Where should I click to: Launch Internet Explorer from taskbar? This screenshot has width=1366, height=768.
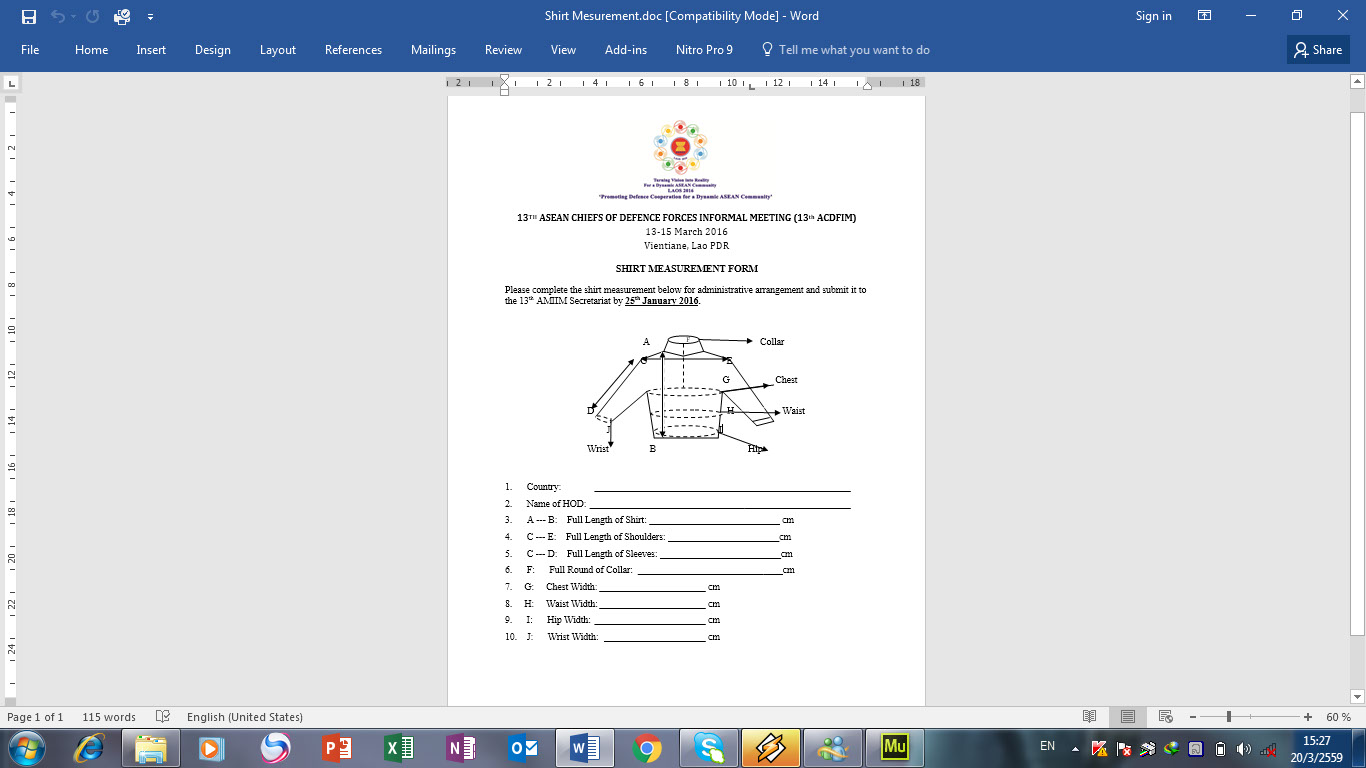pyautogui.click(x=89, y=748)
